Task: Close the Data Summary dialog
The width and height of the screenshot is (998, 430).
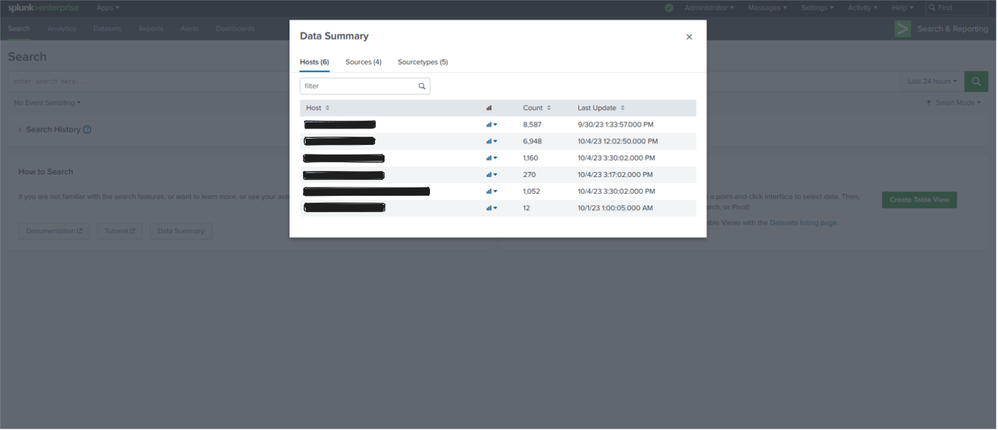Action: tap(688, 37)
